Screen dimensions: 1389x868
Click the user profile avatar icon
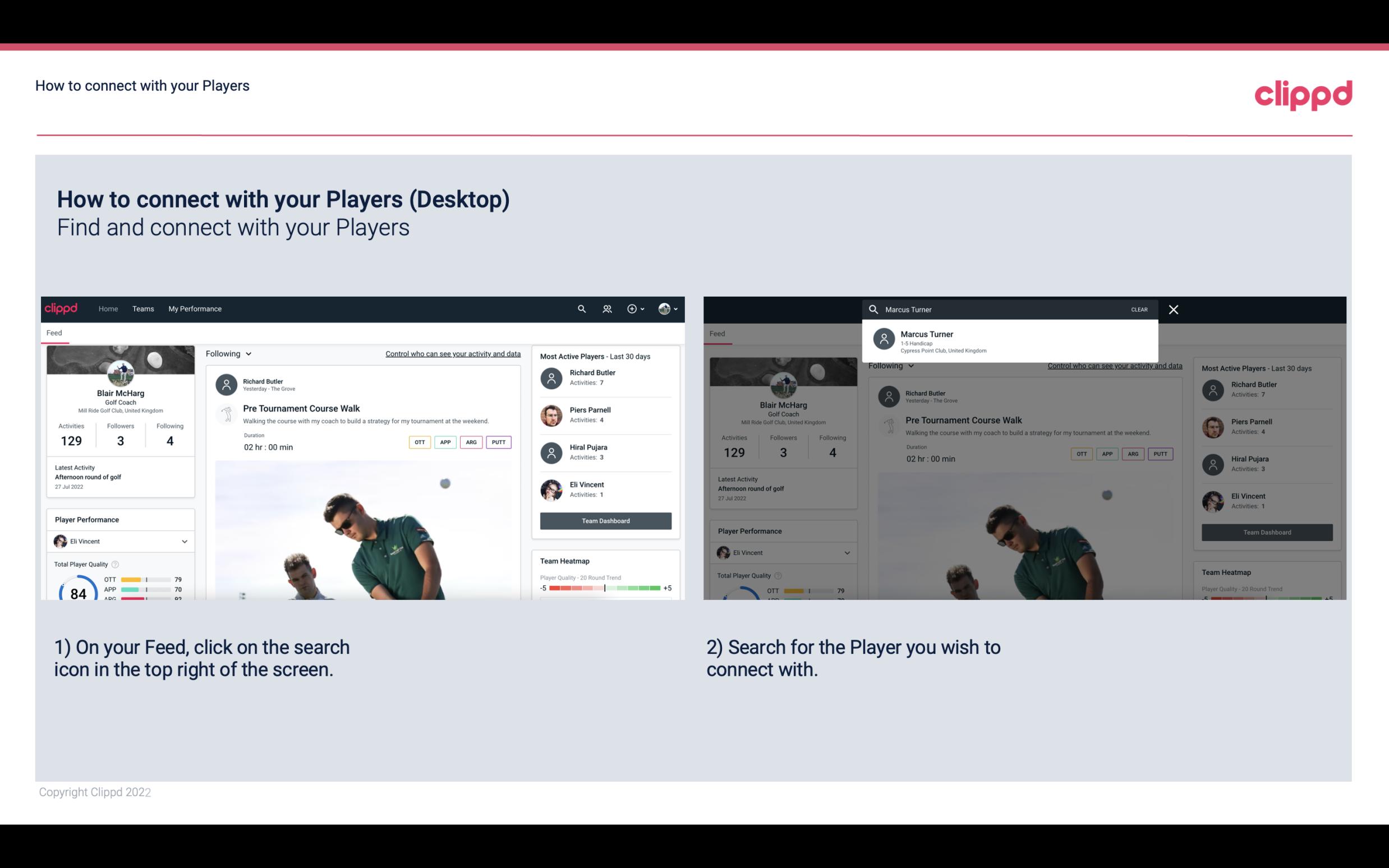[664, 309]
